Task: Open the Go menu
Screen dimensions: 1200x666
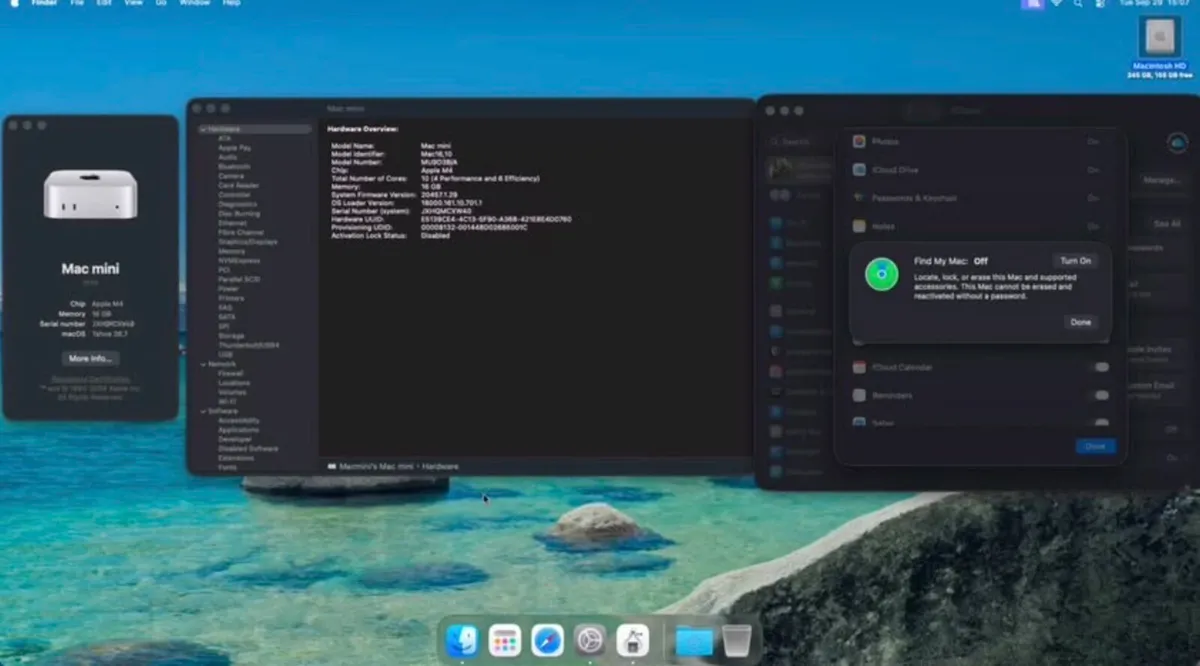Action: coord(161,4)
